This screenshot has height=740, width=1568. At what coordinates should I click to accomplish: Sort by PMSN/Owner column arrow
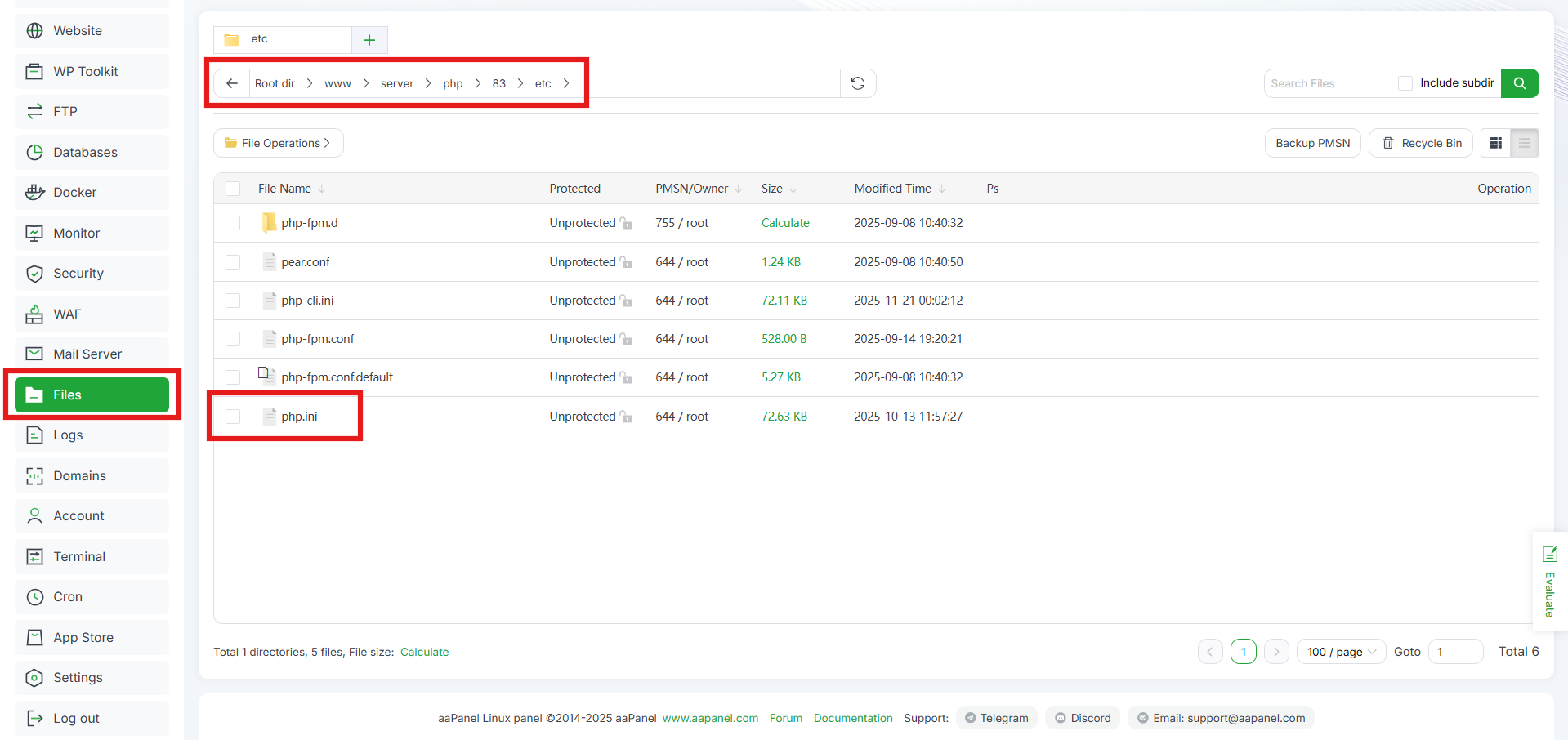coord(739,189)
